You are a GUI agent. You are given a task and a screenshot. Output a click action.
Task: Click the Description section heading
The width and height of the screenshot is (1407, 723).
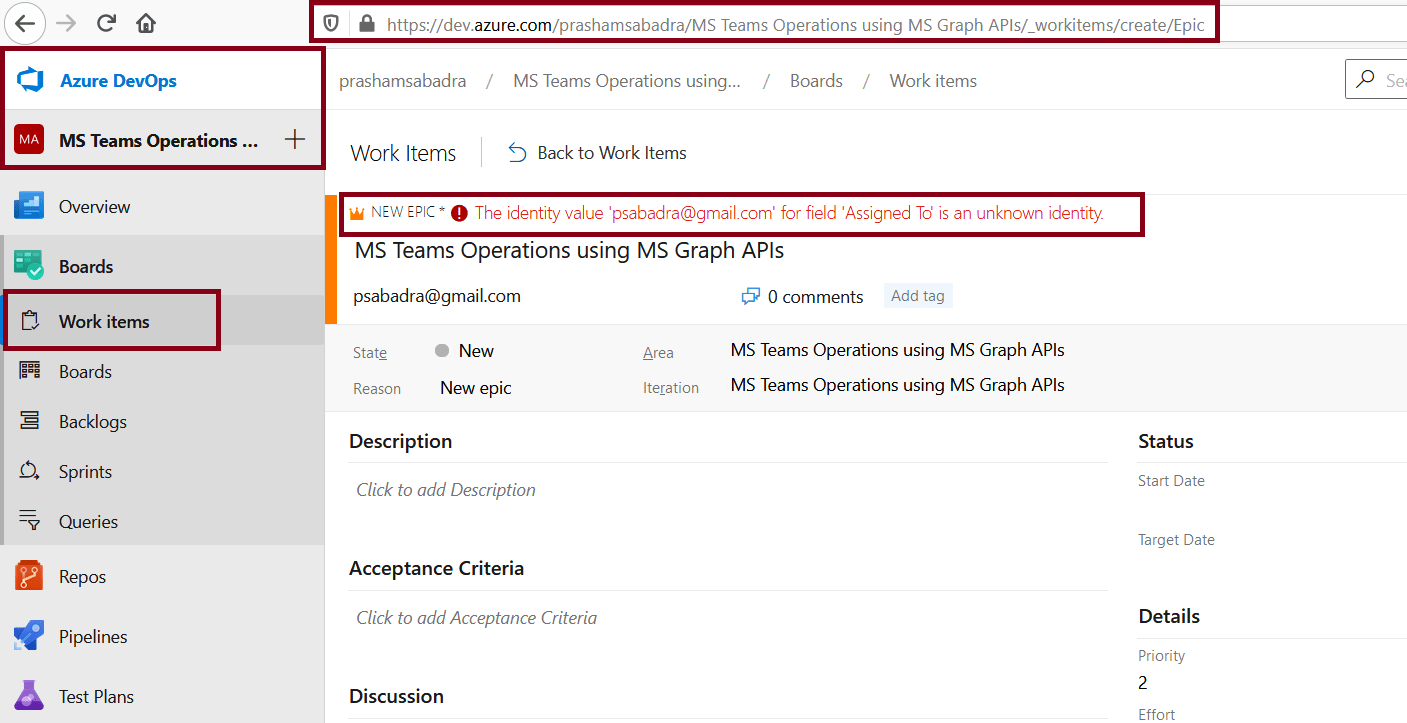pos(400,441)
